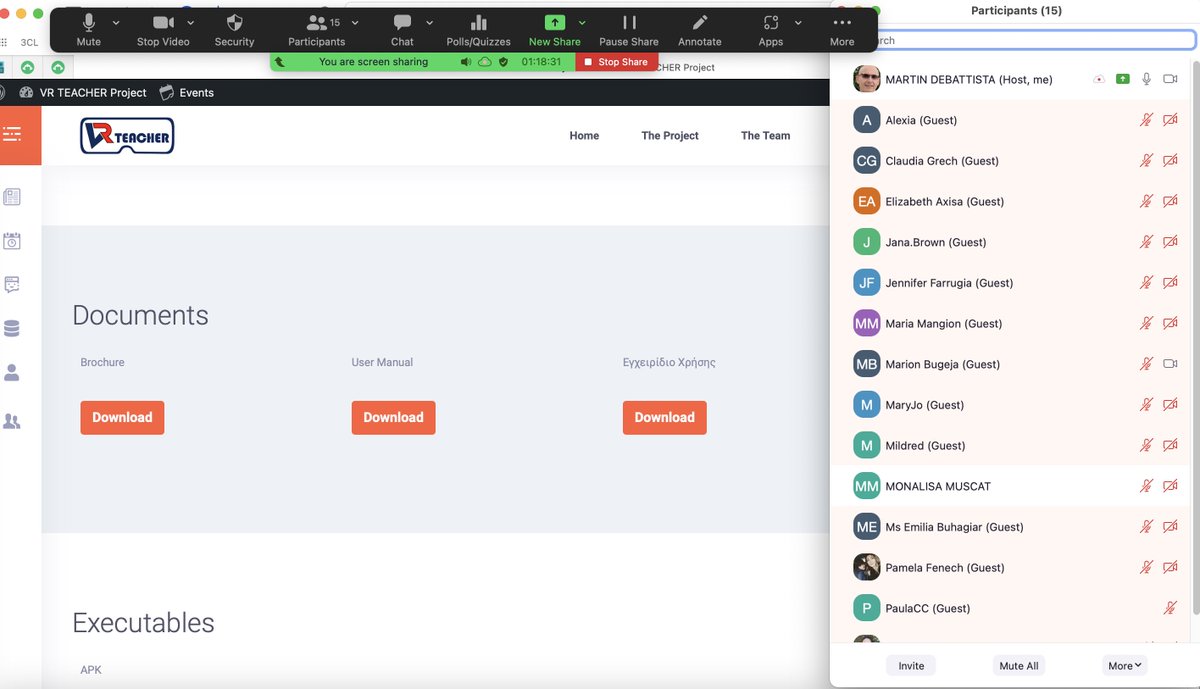
Task: Open the news sidebar icon
Action: [x=12, y=197]
